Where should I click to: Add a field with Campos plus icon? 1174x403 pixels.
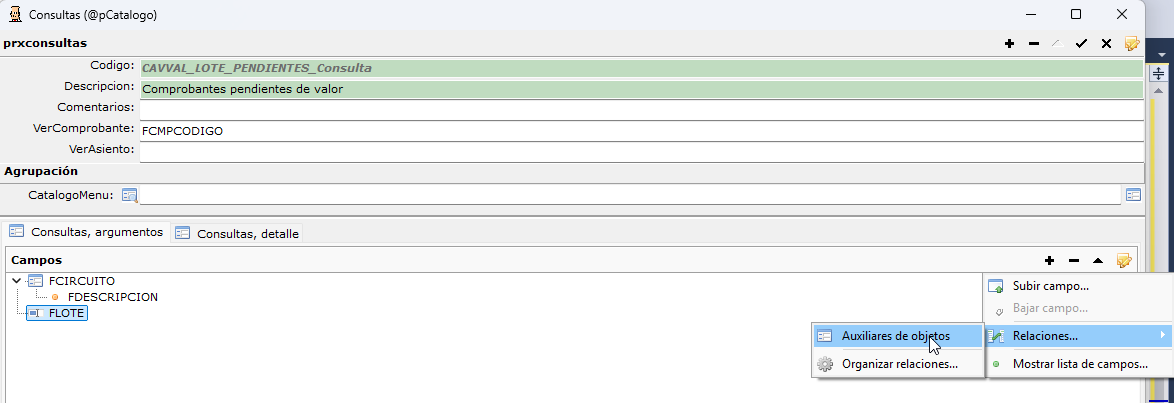pyautogui.click(x=1049, y=261)
